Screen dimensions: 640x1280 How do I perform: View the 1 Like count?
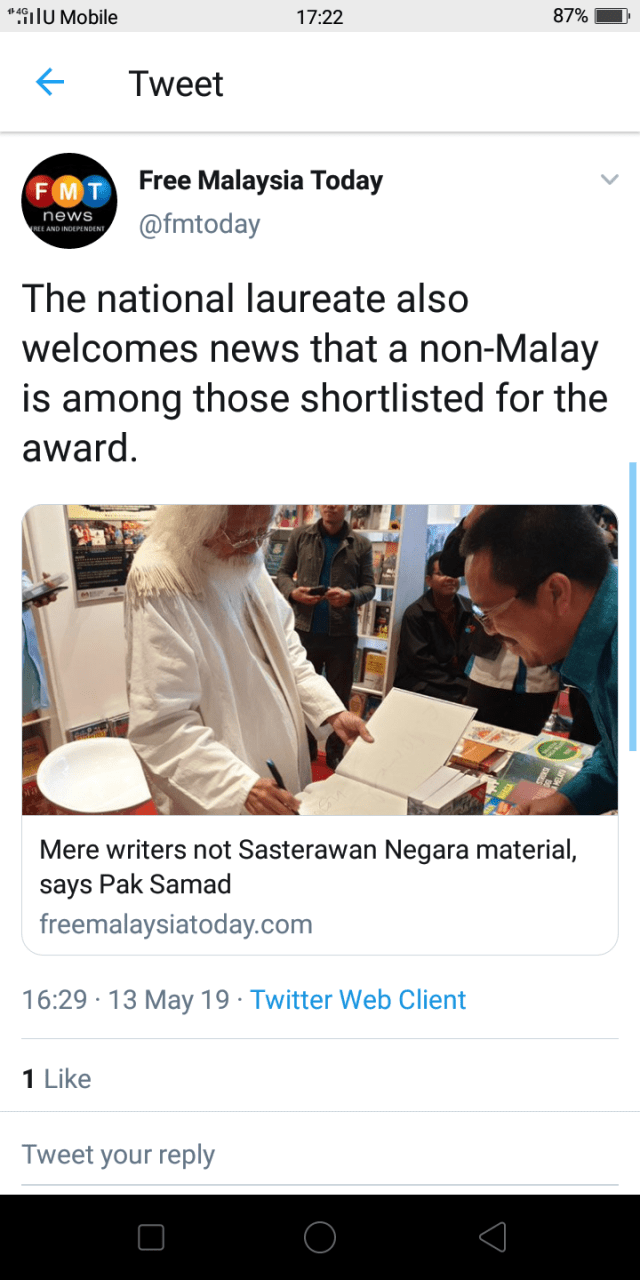pyautogui.click(x=57, y=1079)
